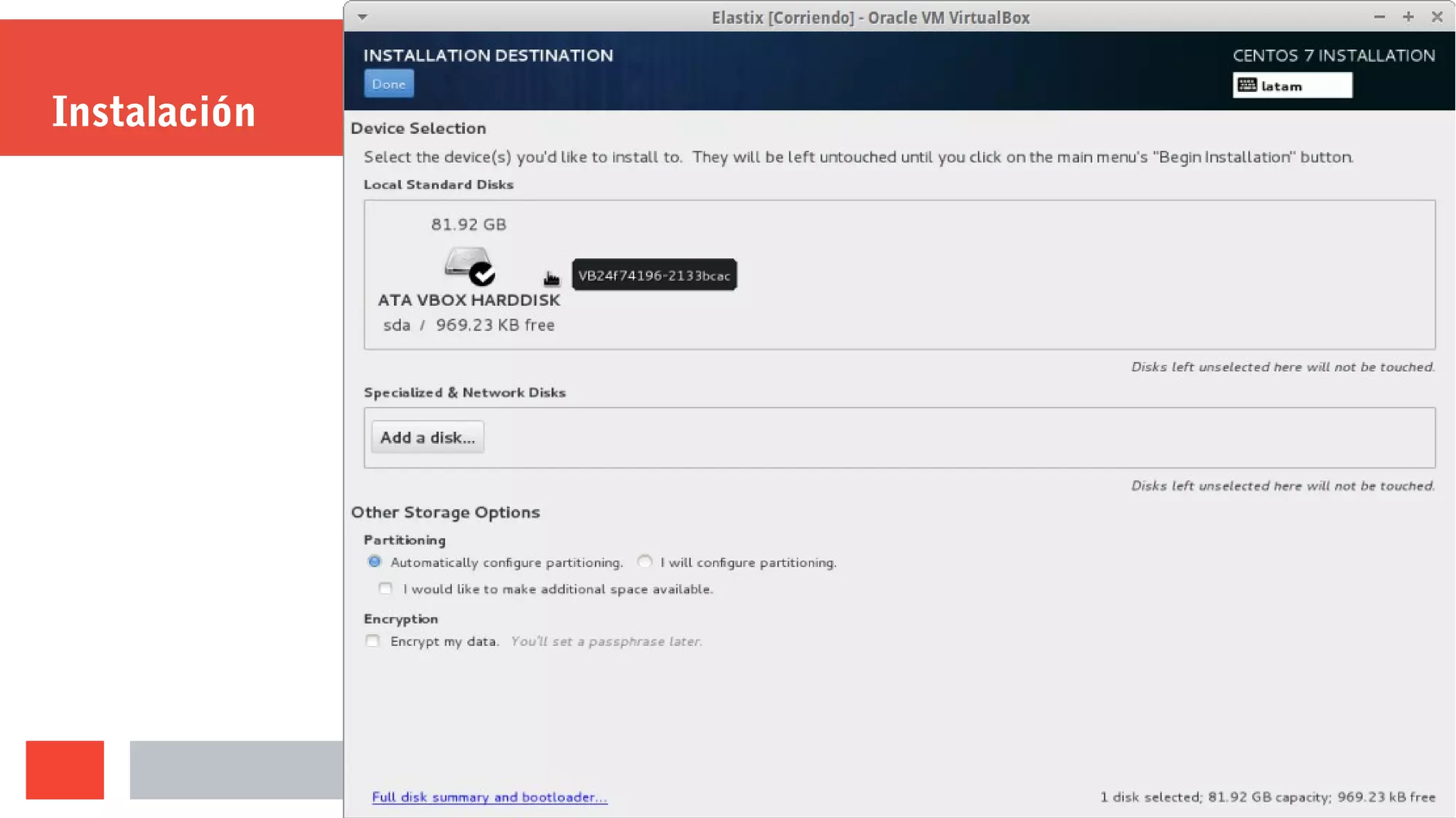1456x818 pixels.
Task: Maximize the VirtualBox window with plus icon
Action: click(1408, 16)
